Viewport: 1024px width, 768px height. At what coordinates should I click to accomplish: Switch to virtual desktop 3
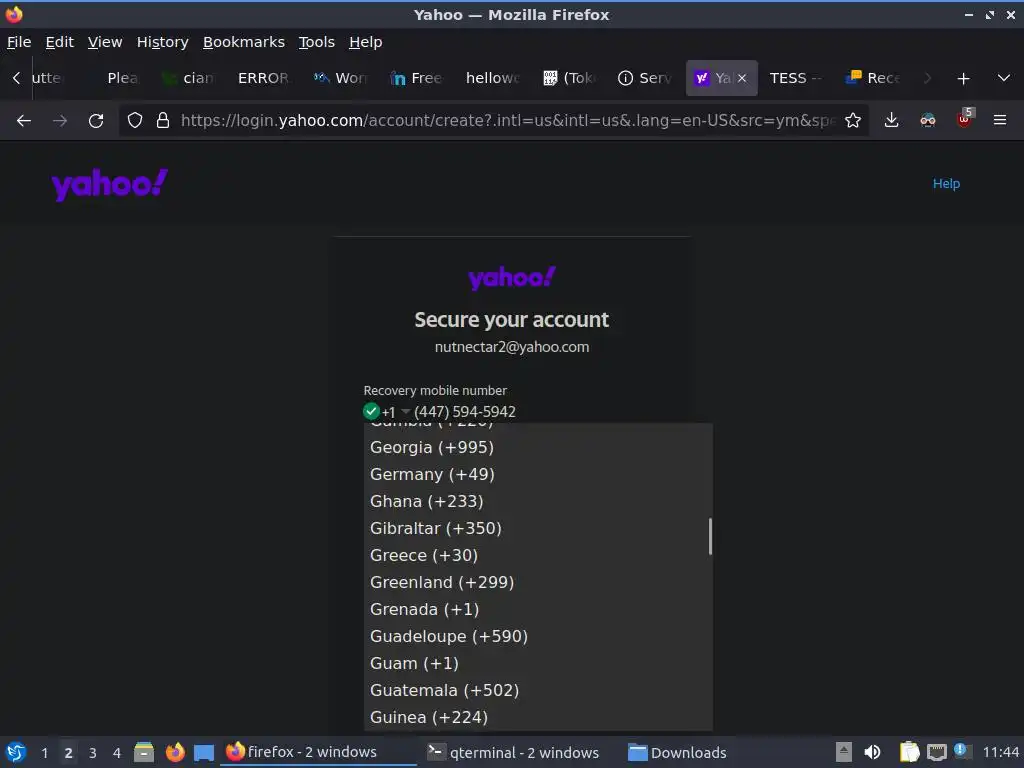(93, 753)
